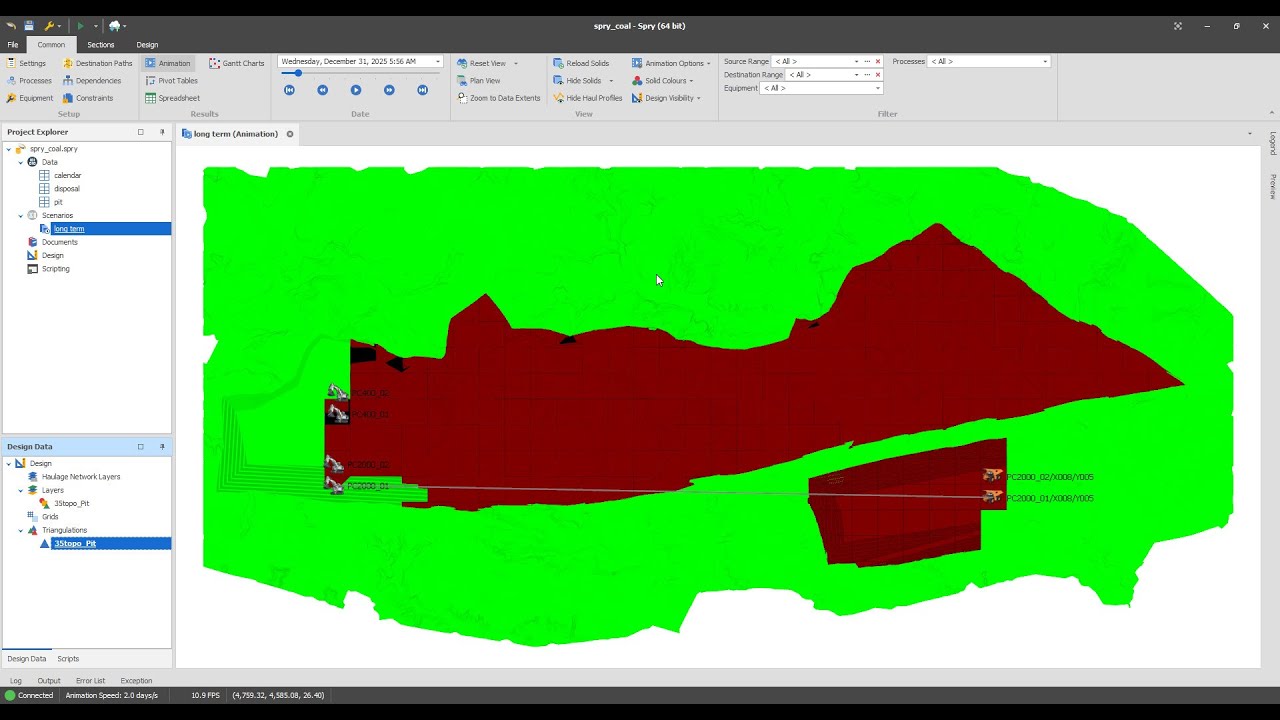Open the File menu
Image resolution: width=1280 pixels, height=720 pixels.
coord(13,45)
